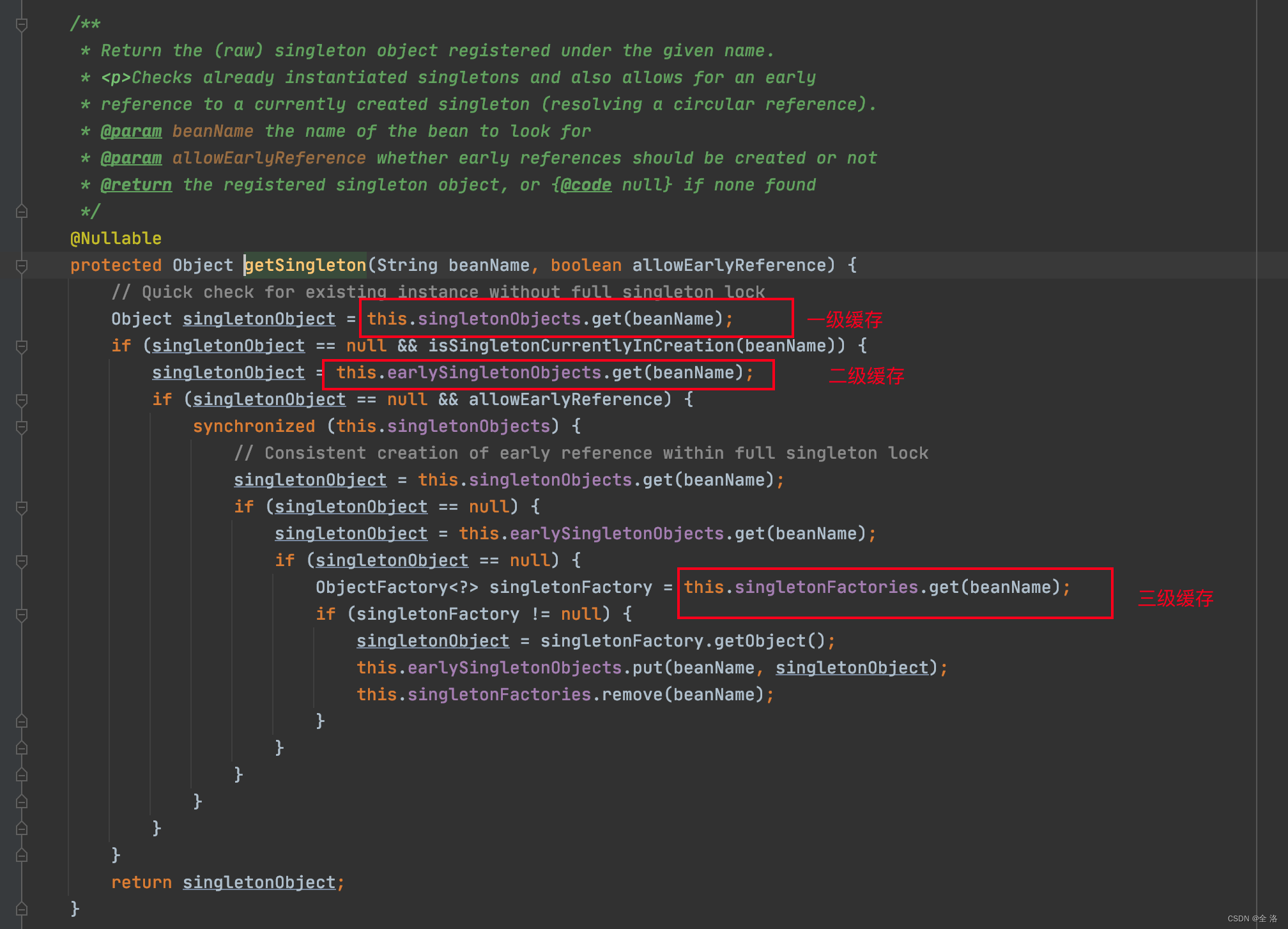Fold the first singletonObject == null block in synchronized

(x=22, y=507)
